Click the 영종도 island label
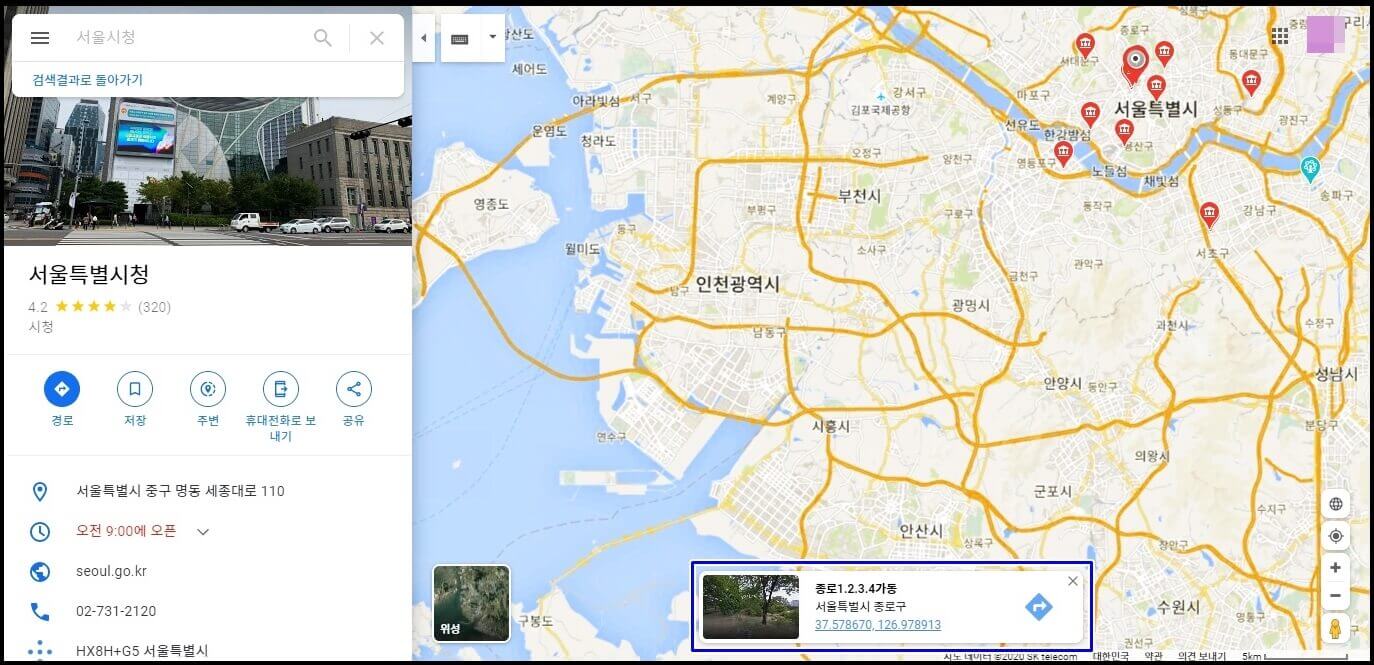Image resolution: width=1374 pixels, height=665 pixels. pyautogui.click(x=492, y=204)
